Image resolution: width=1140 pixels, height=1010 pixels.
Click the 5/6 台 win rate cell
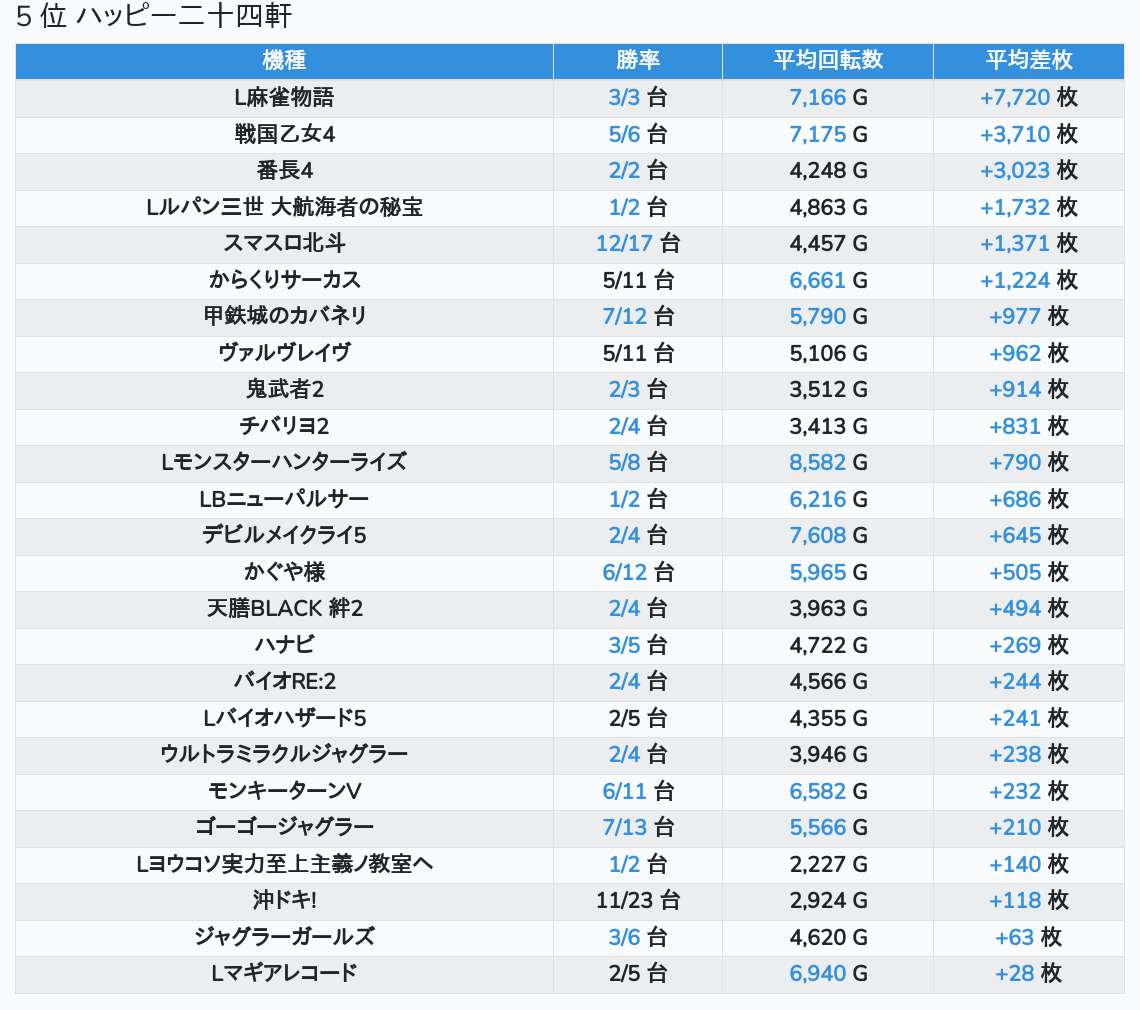638,134
